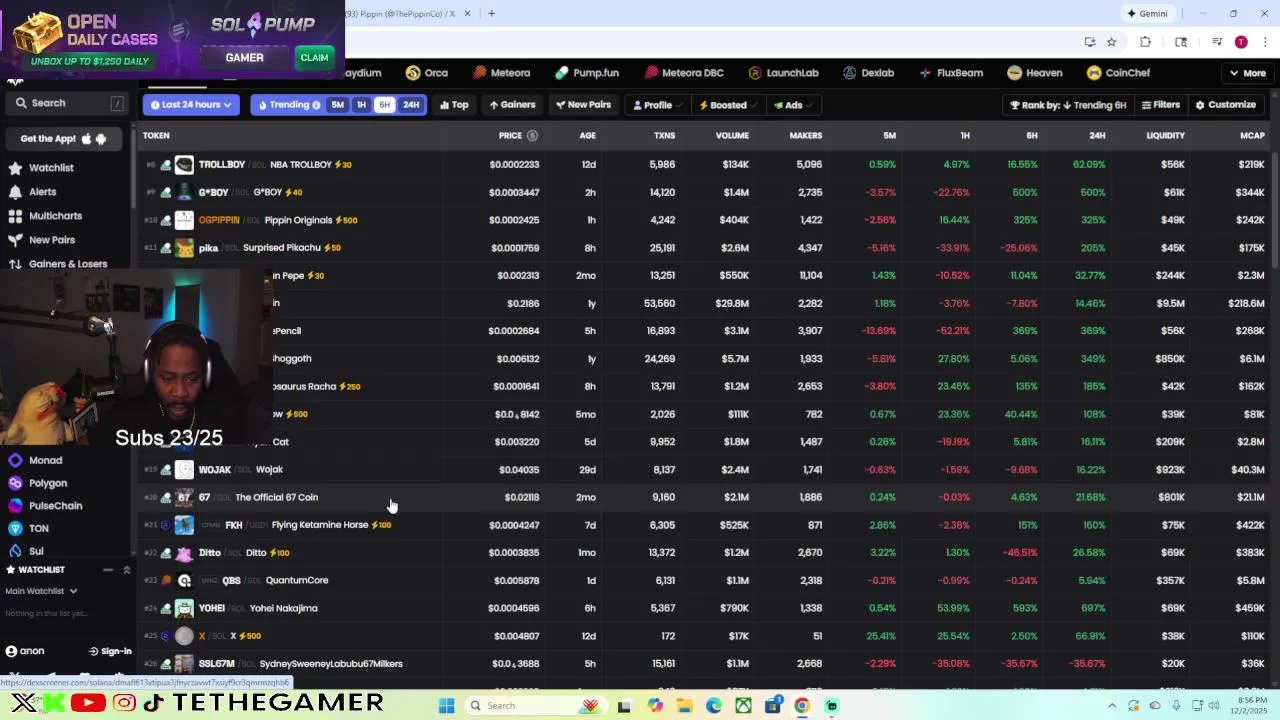Select the Orca DEX icon
Screen dimensions: 1280x720
coord(412,73)
